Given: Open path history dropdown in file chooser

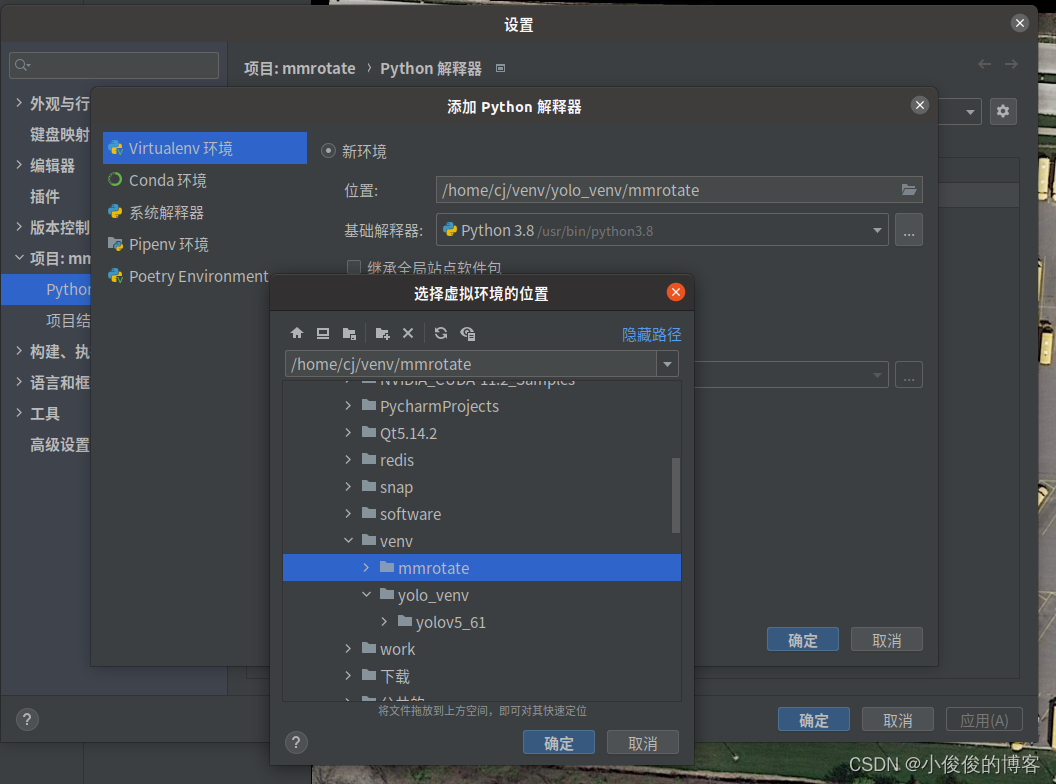Looking at the screenshot, I should point(667,364).
